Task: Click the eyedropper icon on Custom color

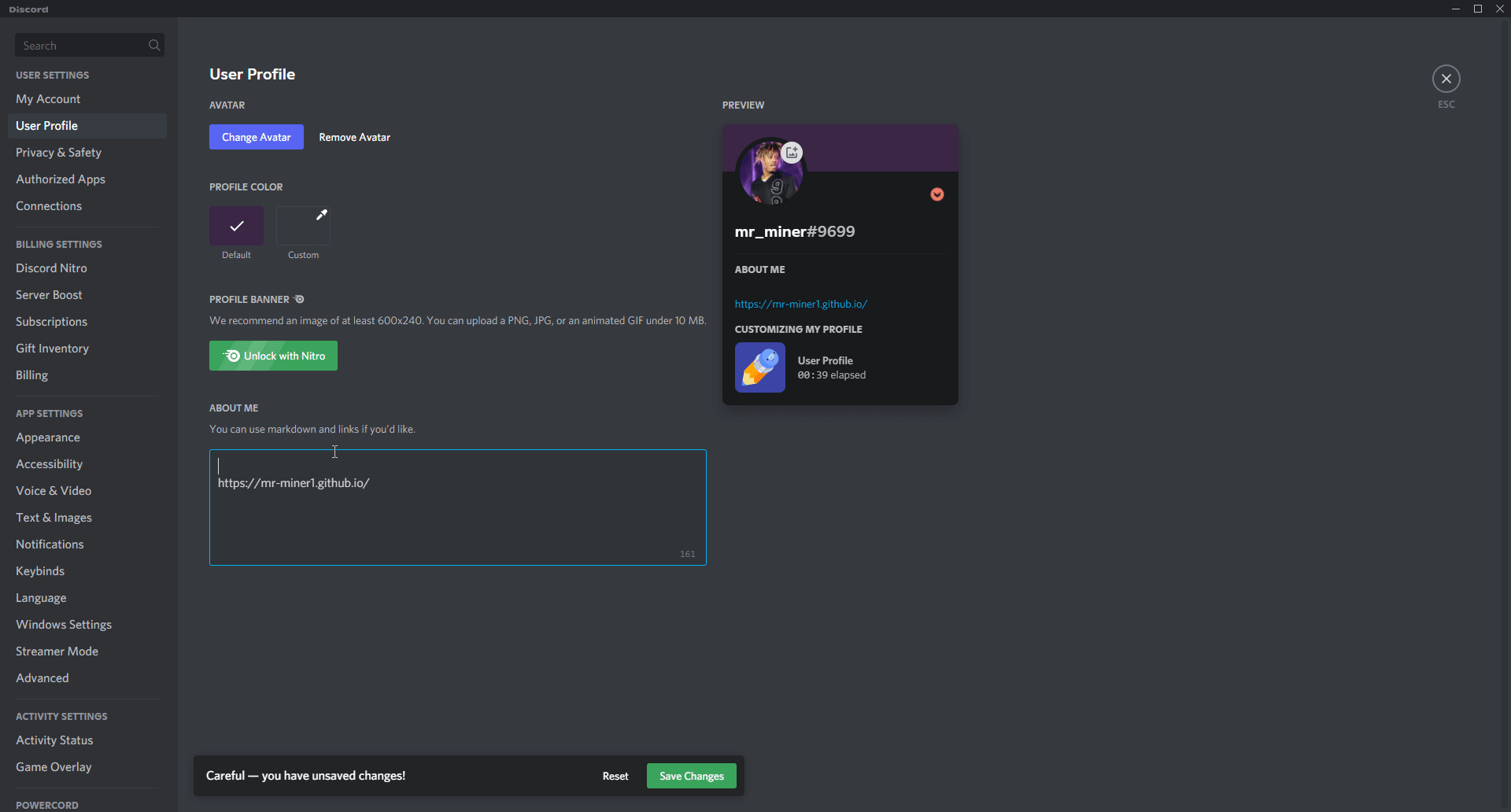Action: coord(321,215)
